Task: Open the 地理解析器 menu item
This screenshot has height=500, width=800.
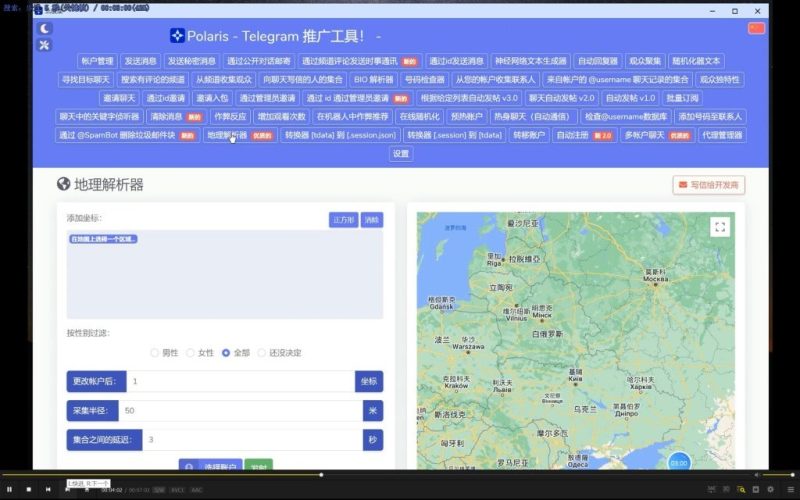Action: pos(240,135)
